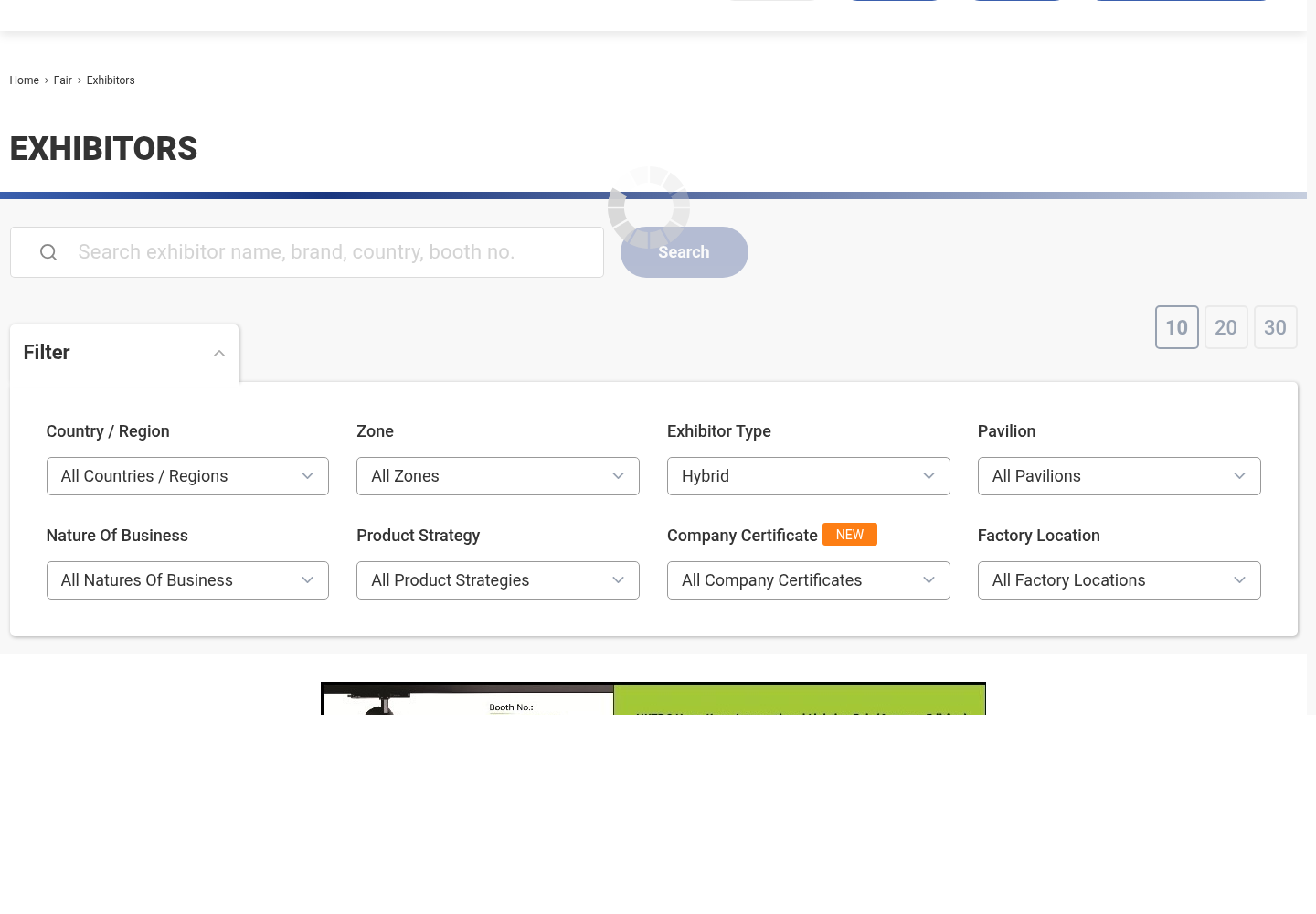This screenshot has height=914, width=1316.
Task: Open the All Zones dropdown
Action: coord(498,476)
